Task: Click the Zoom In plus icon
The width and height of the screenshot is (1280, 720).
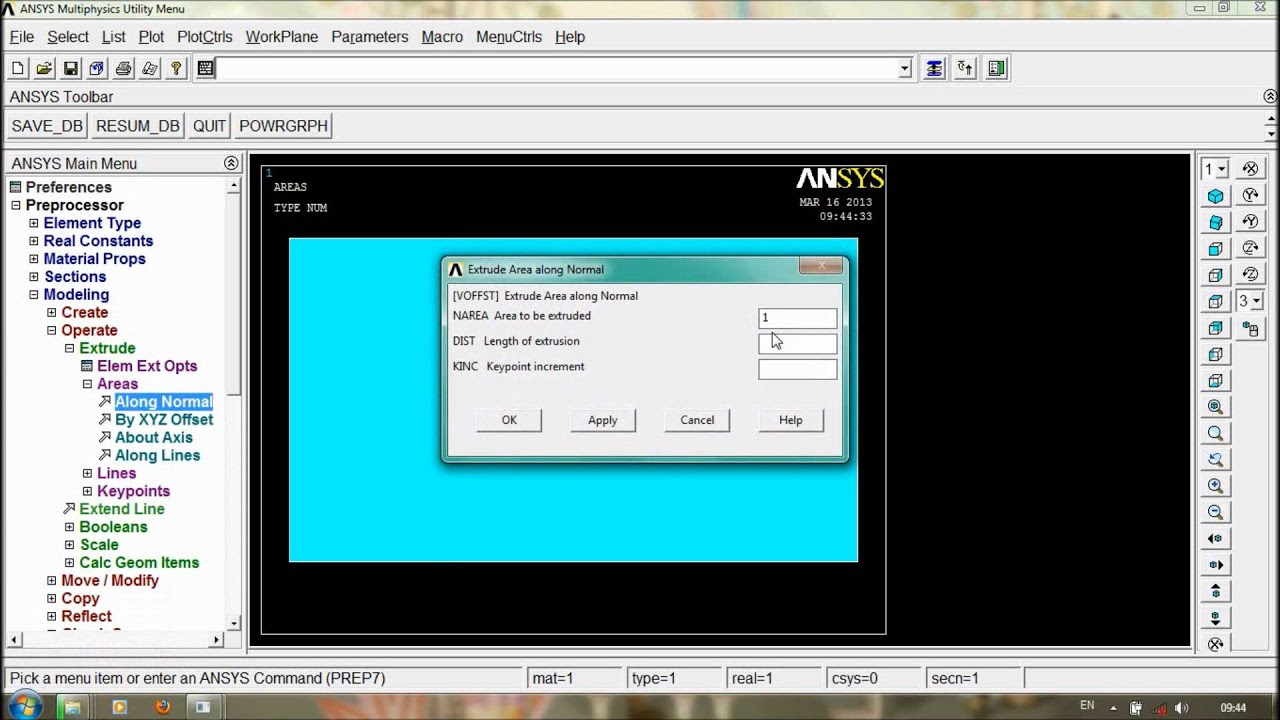Action: [x=1215, y=486]
